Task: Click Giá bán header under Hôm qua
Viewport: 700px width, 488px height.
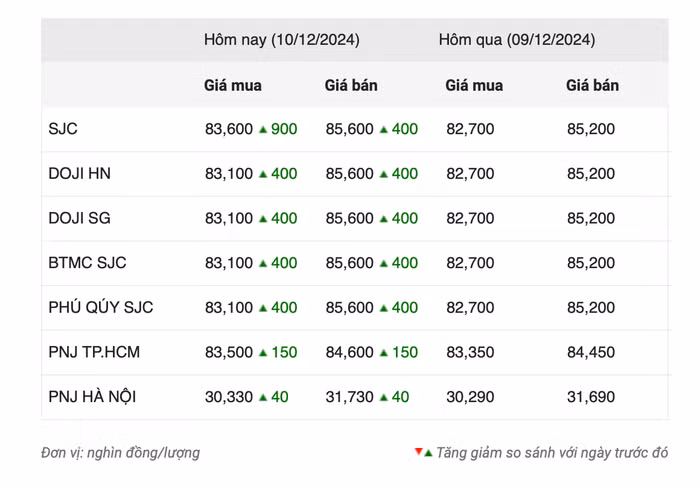Action: coord(592,85)
